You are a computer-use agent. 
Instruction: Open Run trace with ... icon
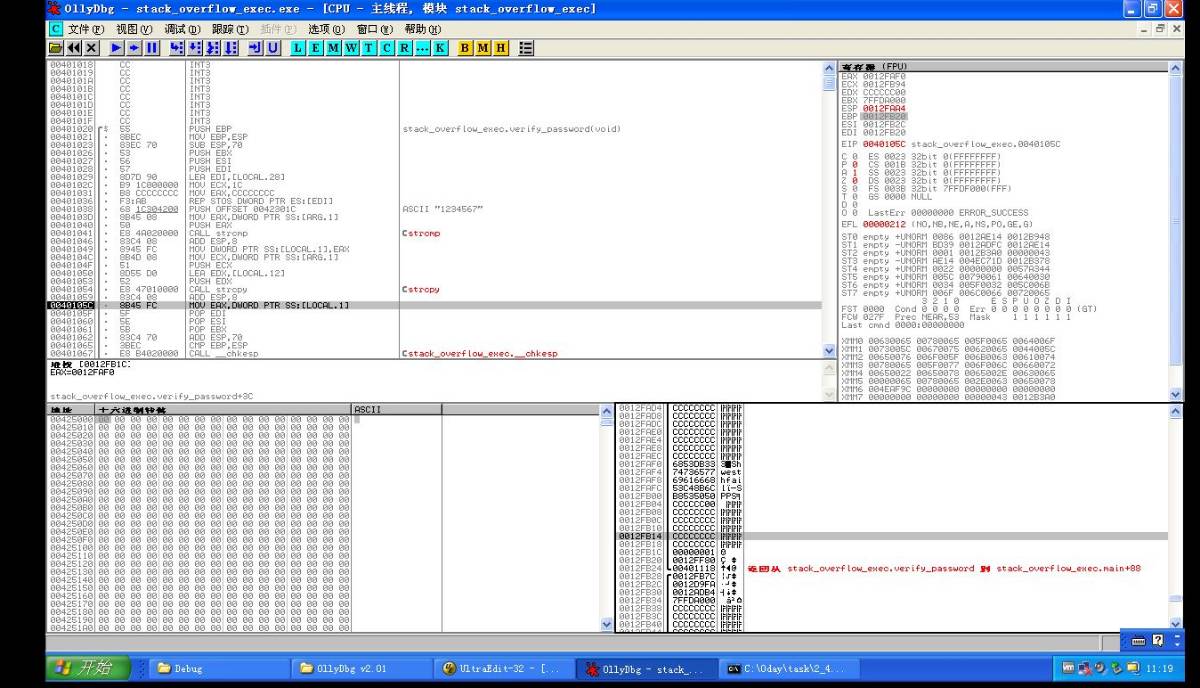pos(421,48)
